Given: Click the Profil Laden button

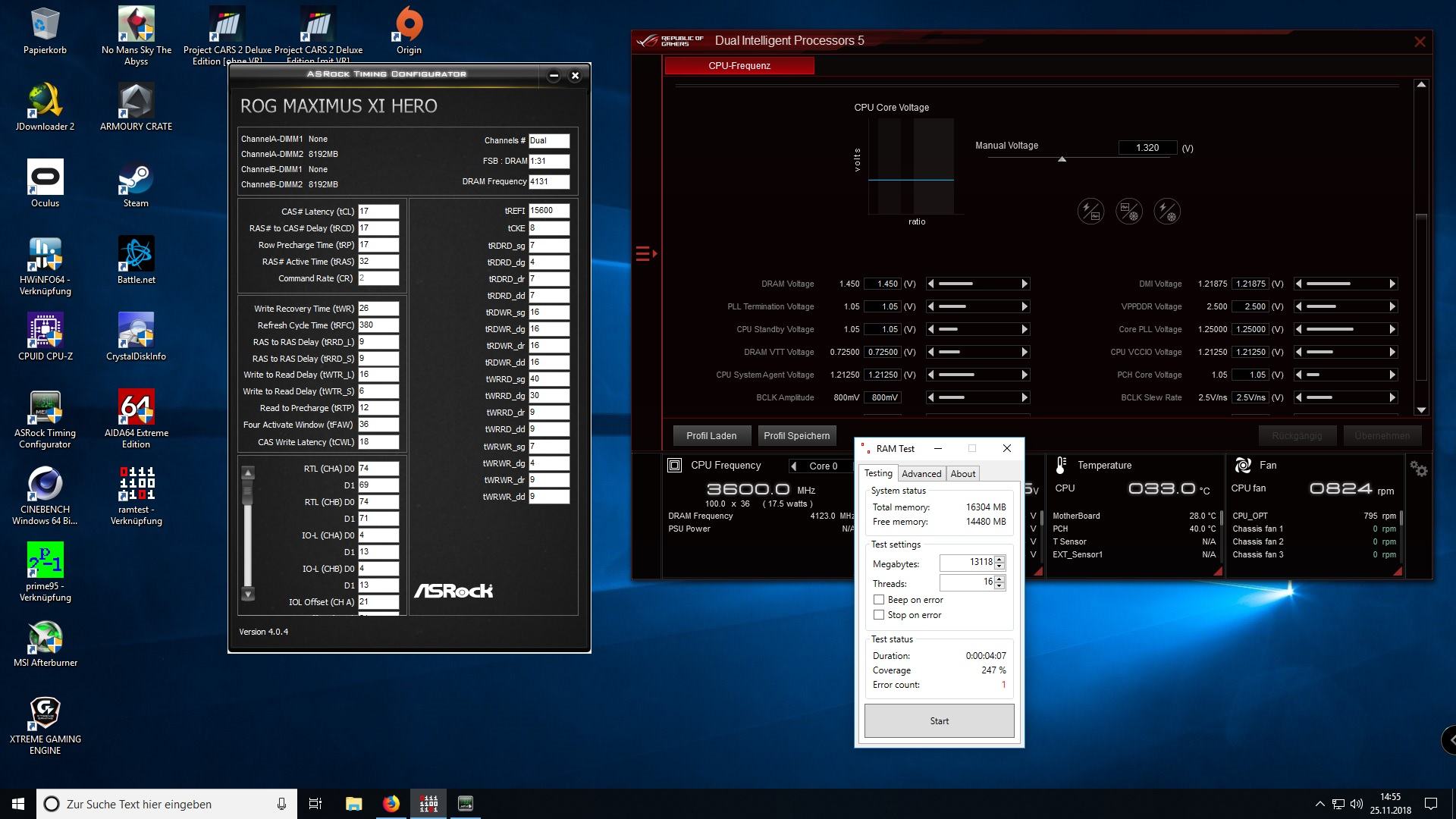Looking at the screenshot, I should 711,435.
